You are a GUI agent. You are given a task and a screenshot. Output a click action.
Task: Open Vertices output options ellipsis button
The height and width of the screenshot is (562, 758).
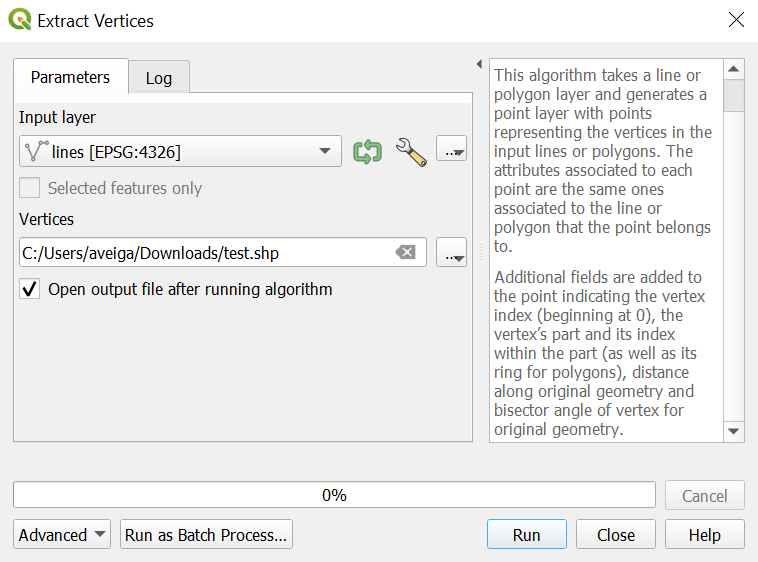click(x=452, y=253)
